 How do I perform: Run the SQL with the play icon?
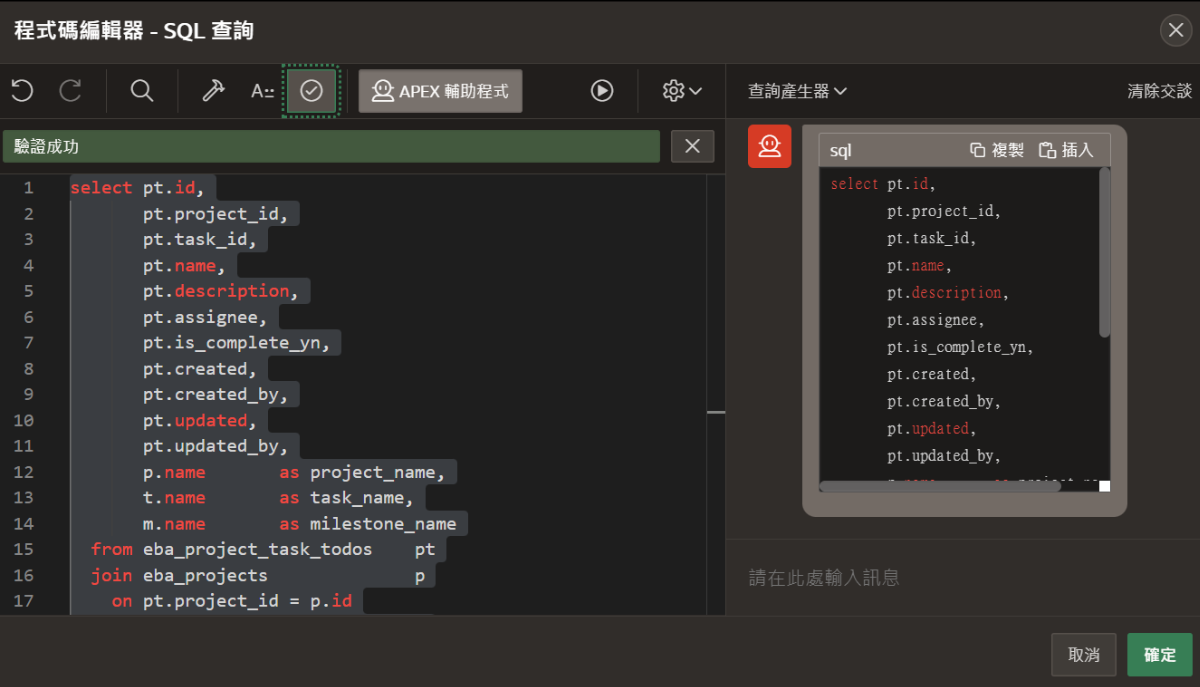click(602, 91)
